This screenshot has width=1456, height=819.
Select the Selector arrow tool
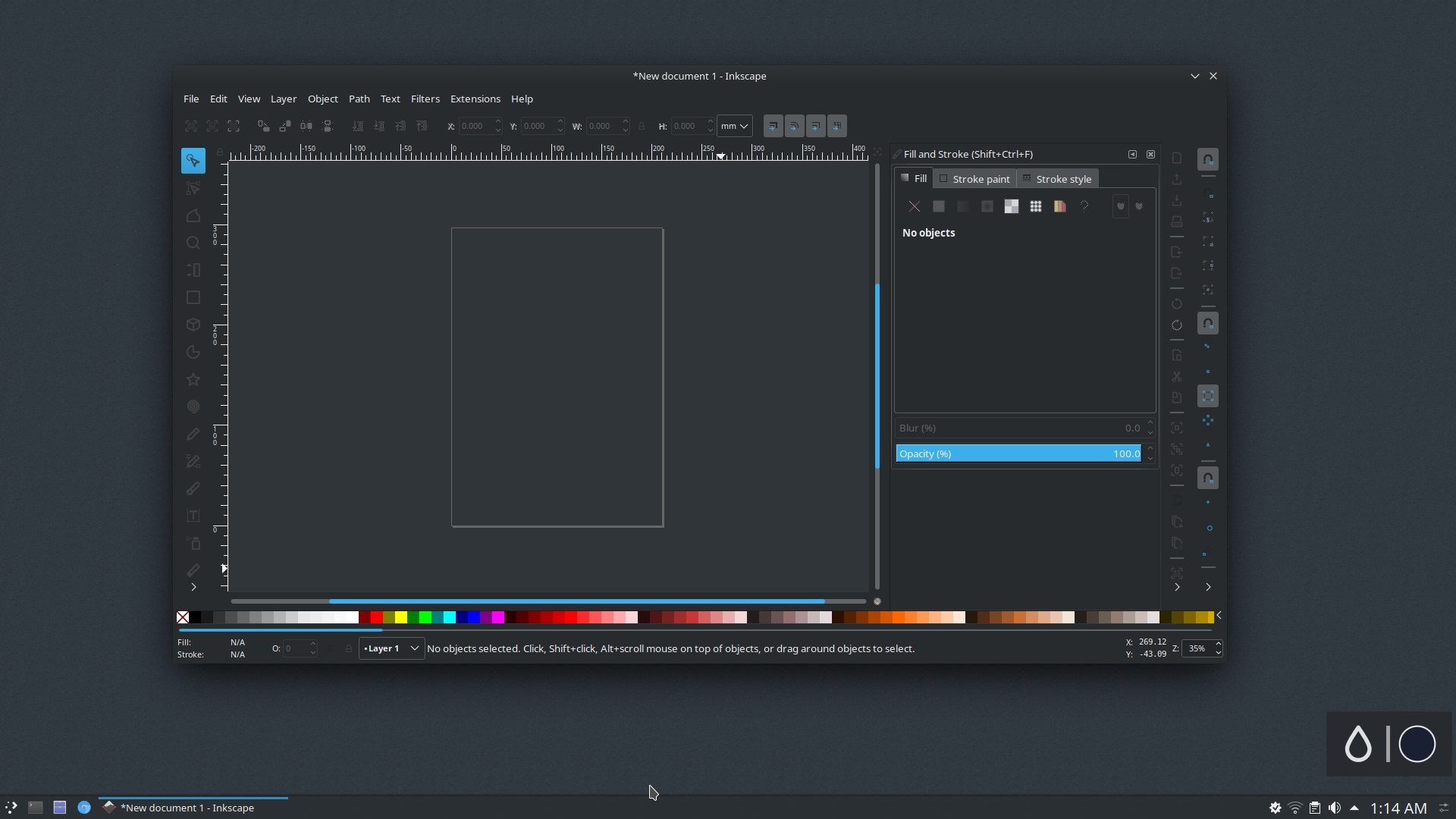[193, 161]
